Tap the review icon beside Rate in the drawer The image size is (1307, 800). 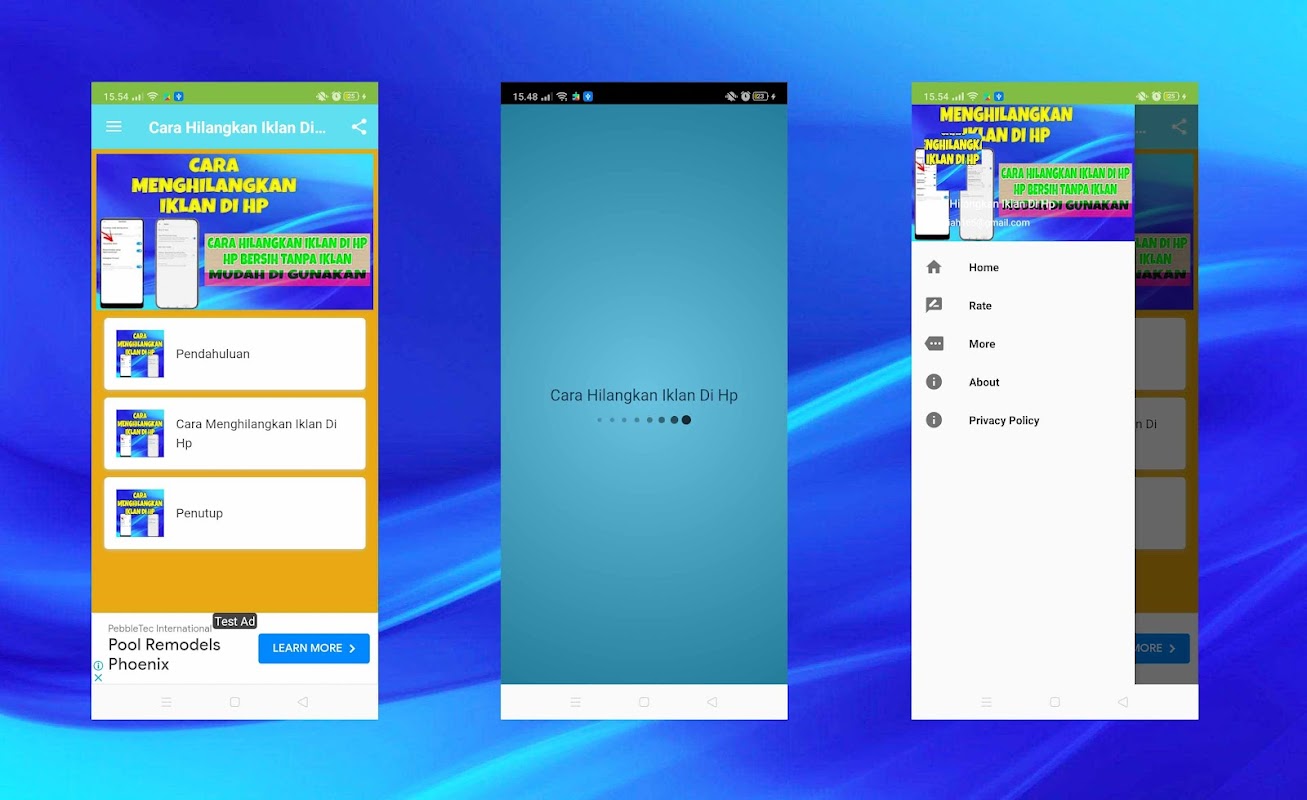[x=934, y=305]
